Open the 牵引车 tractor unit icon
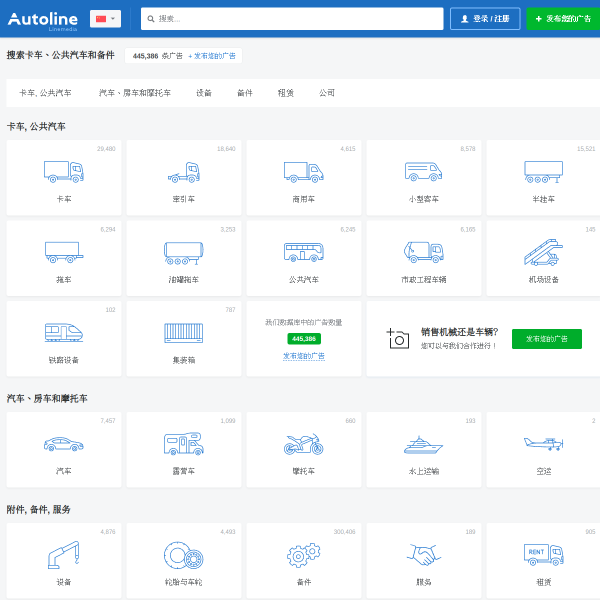600x600 pixels. click(x=184, y=172)
